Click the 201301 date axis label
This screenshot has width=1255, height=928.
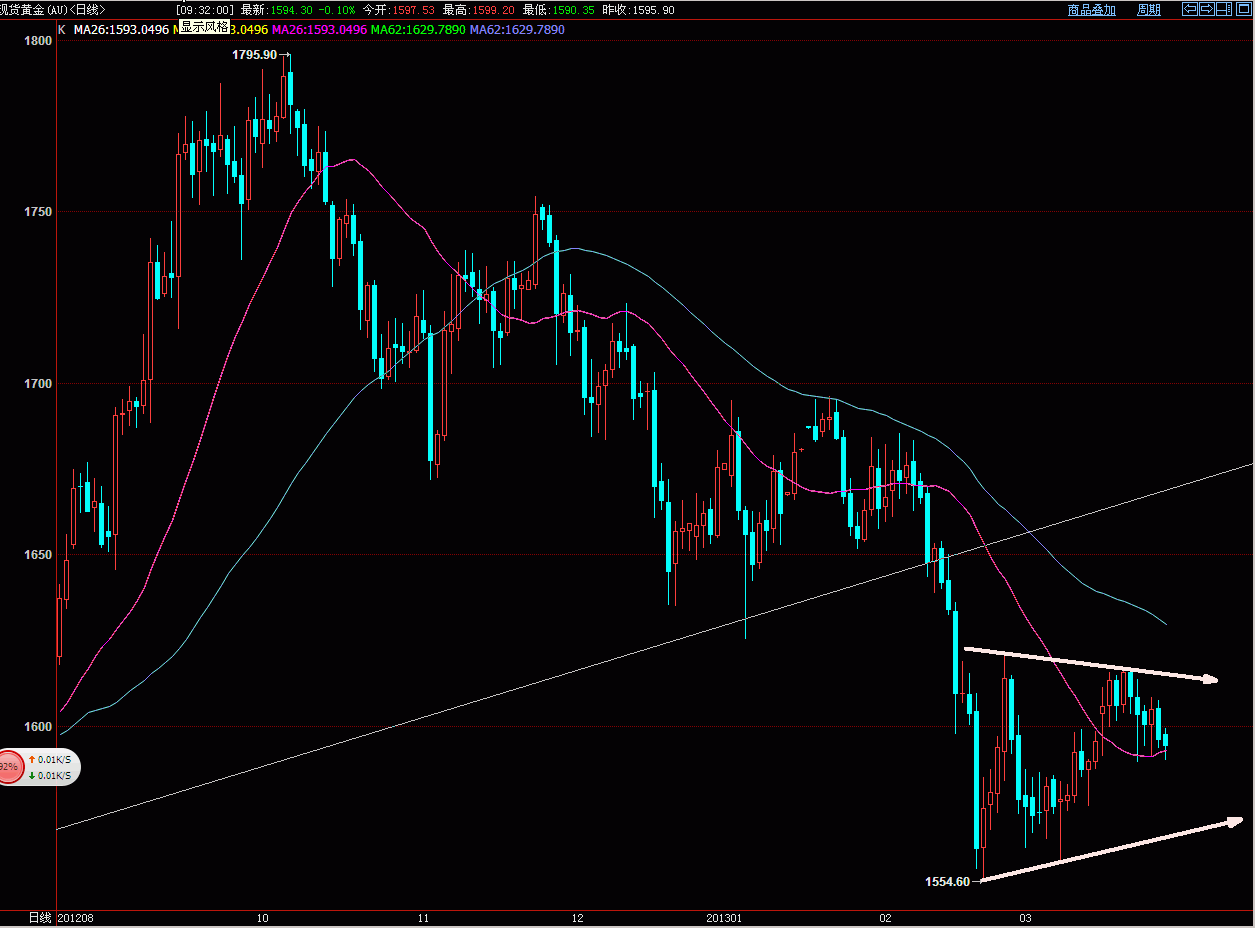pyautogui.click(x=725, y=917)
